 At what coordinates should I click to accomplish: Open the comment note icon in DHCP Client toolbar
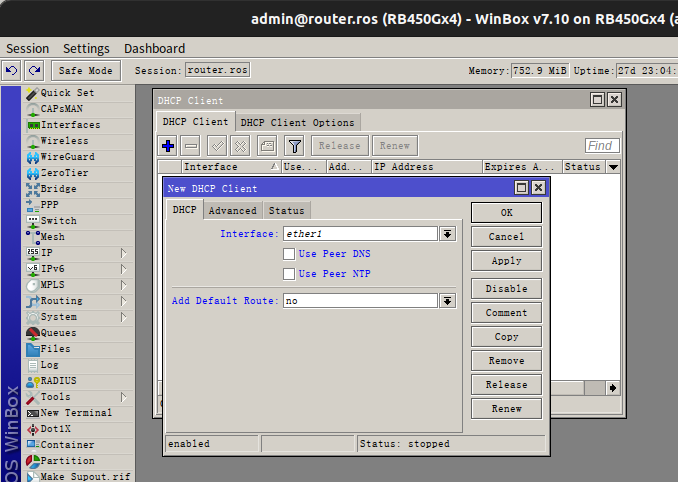(267, 146)
